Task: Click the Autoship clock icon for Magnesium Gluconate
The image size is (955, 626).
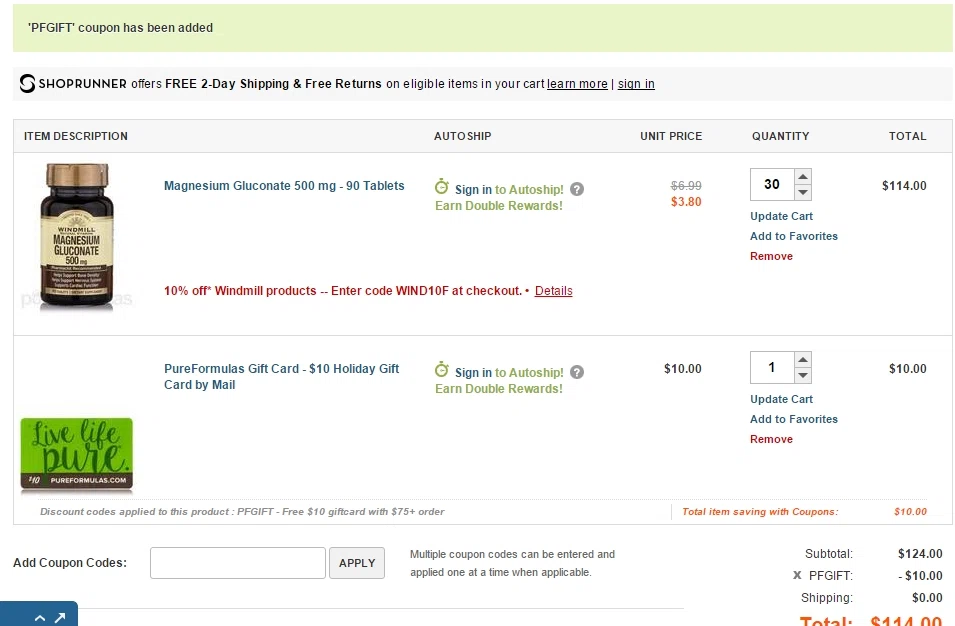Action: click(442, 186)
